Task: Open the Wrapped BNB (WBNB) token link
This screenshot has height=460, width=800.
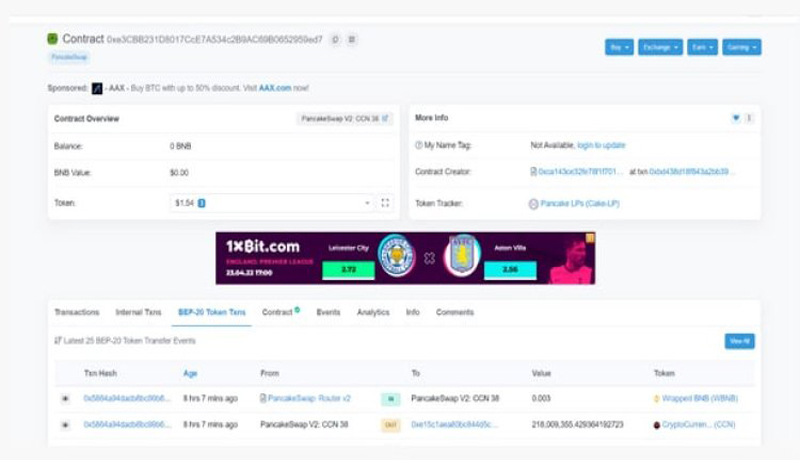Action: point(700,398)
